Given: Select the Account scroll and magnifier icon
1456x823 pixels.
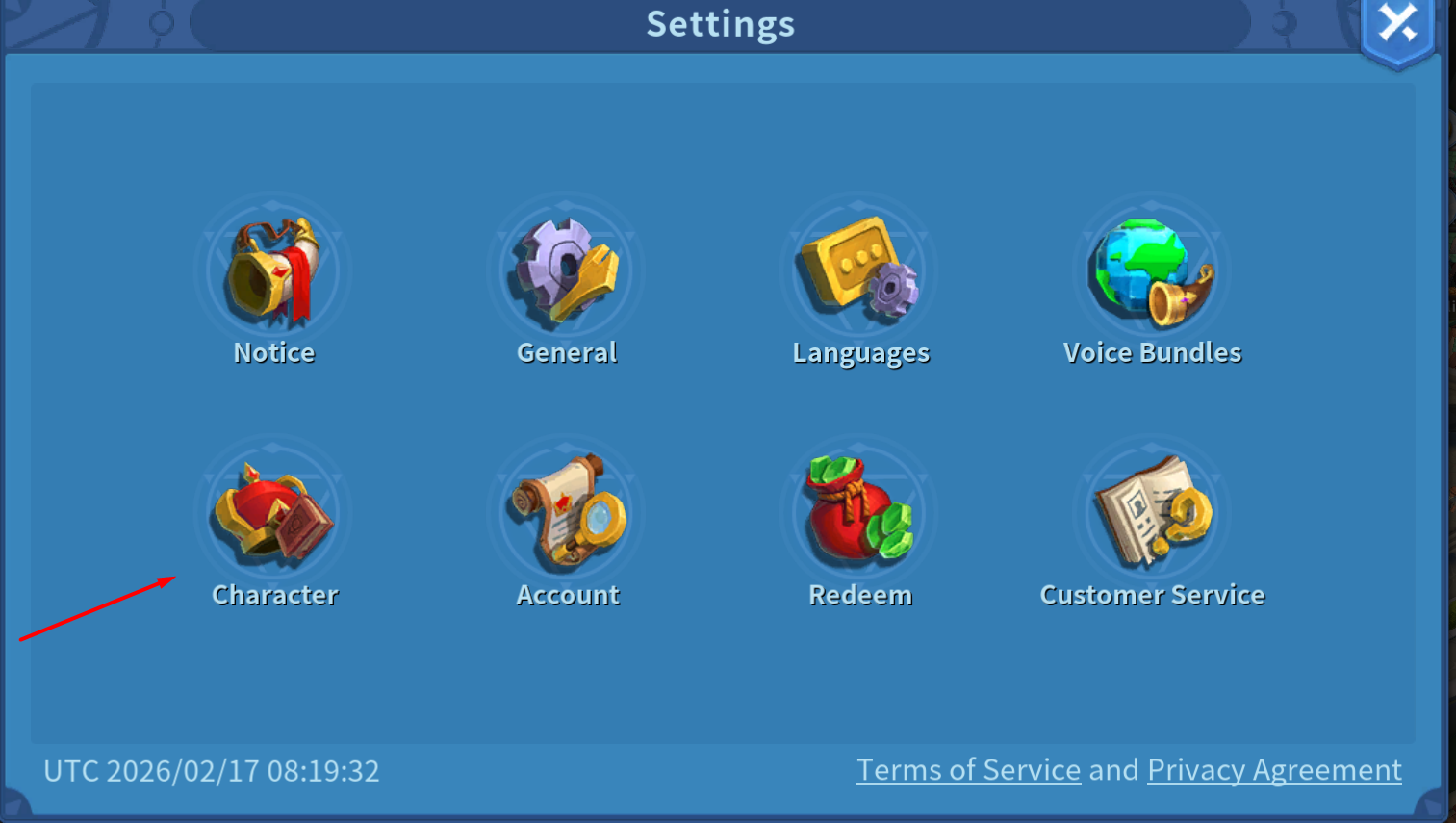Looking at the screenshot, I should point(568,511).
